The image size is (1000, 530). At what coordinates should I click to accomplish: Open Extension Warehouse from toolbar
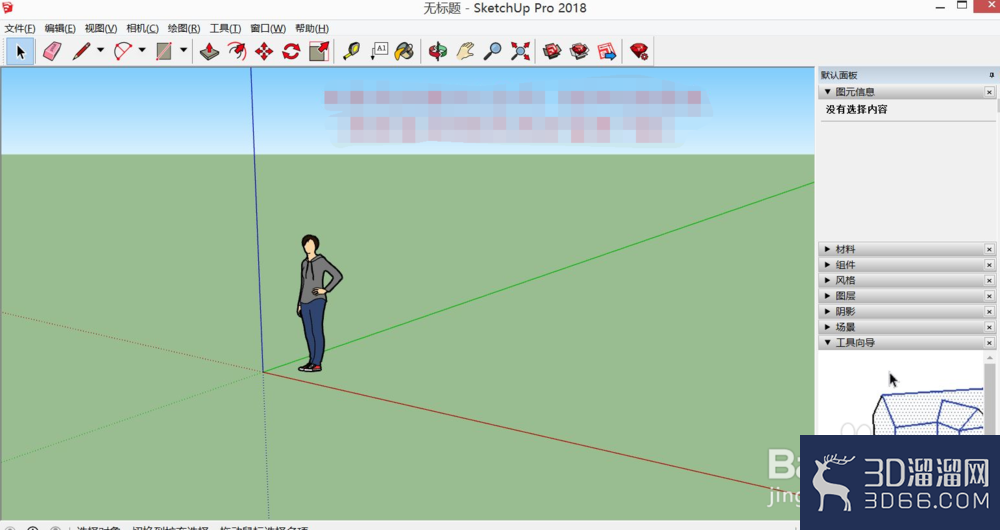[579, 51]
